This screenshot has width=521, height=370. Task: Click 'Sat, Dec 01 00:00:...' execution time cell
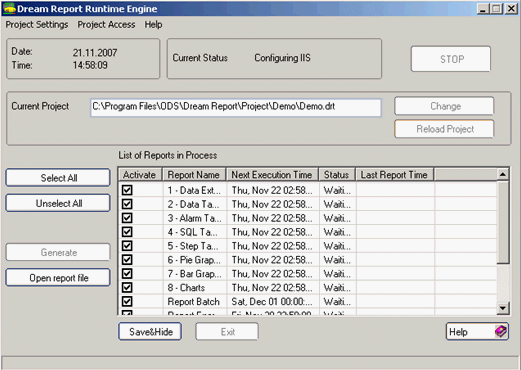point(272,302)
